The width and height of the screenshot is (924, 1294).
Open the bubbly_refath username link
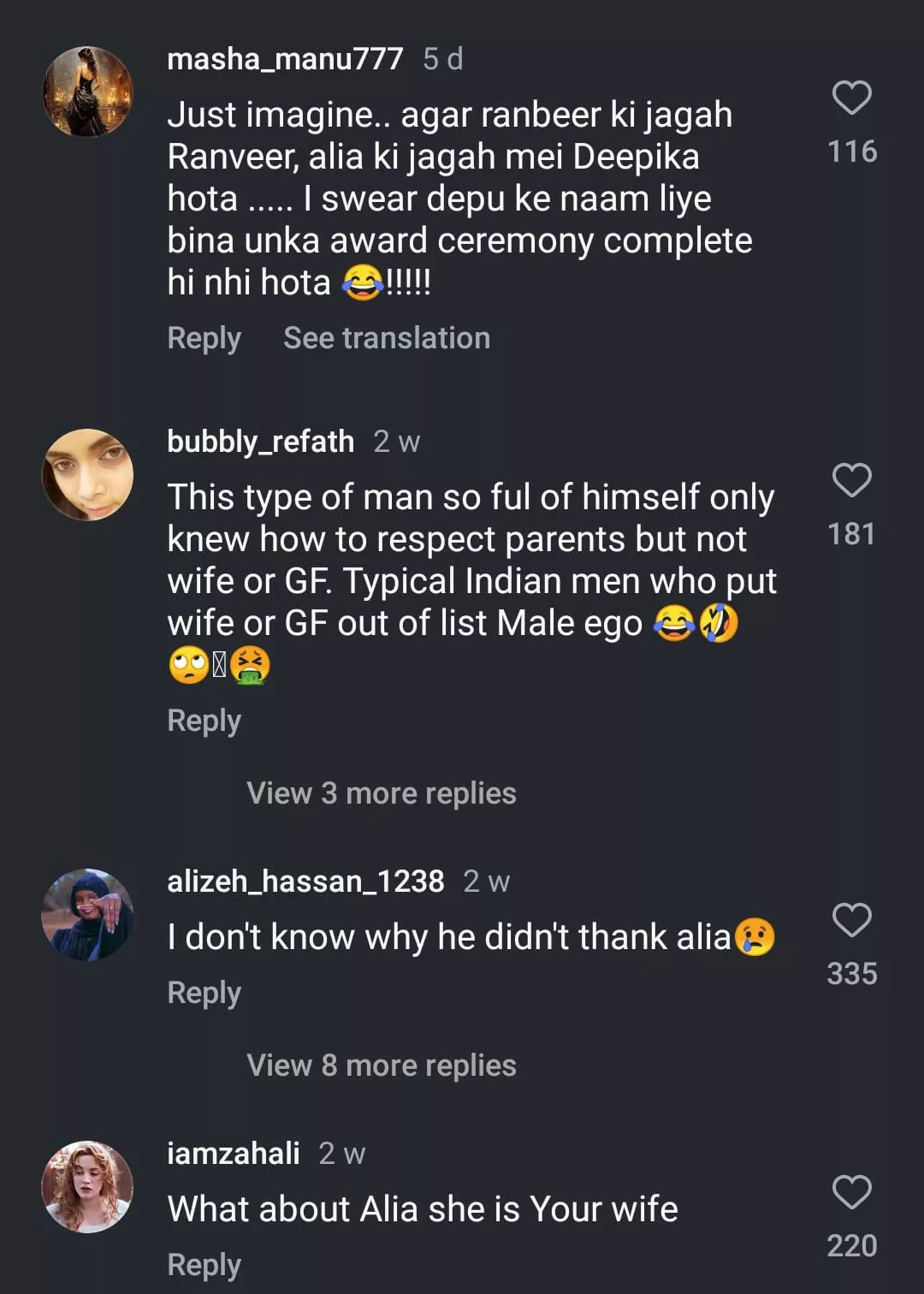(260, 442)
